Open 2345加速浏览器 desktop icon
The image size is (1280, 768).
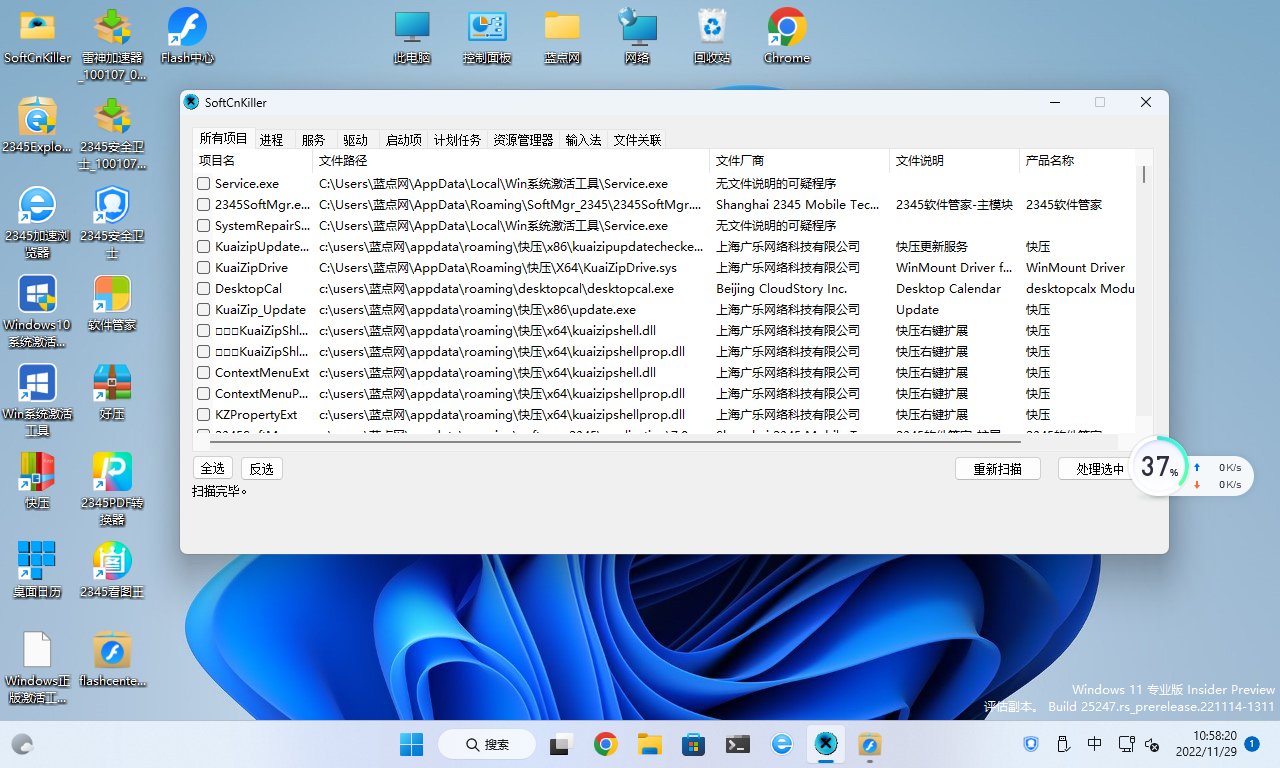37,223
